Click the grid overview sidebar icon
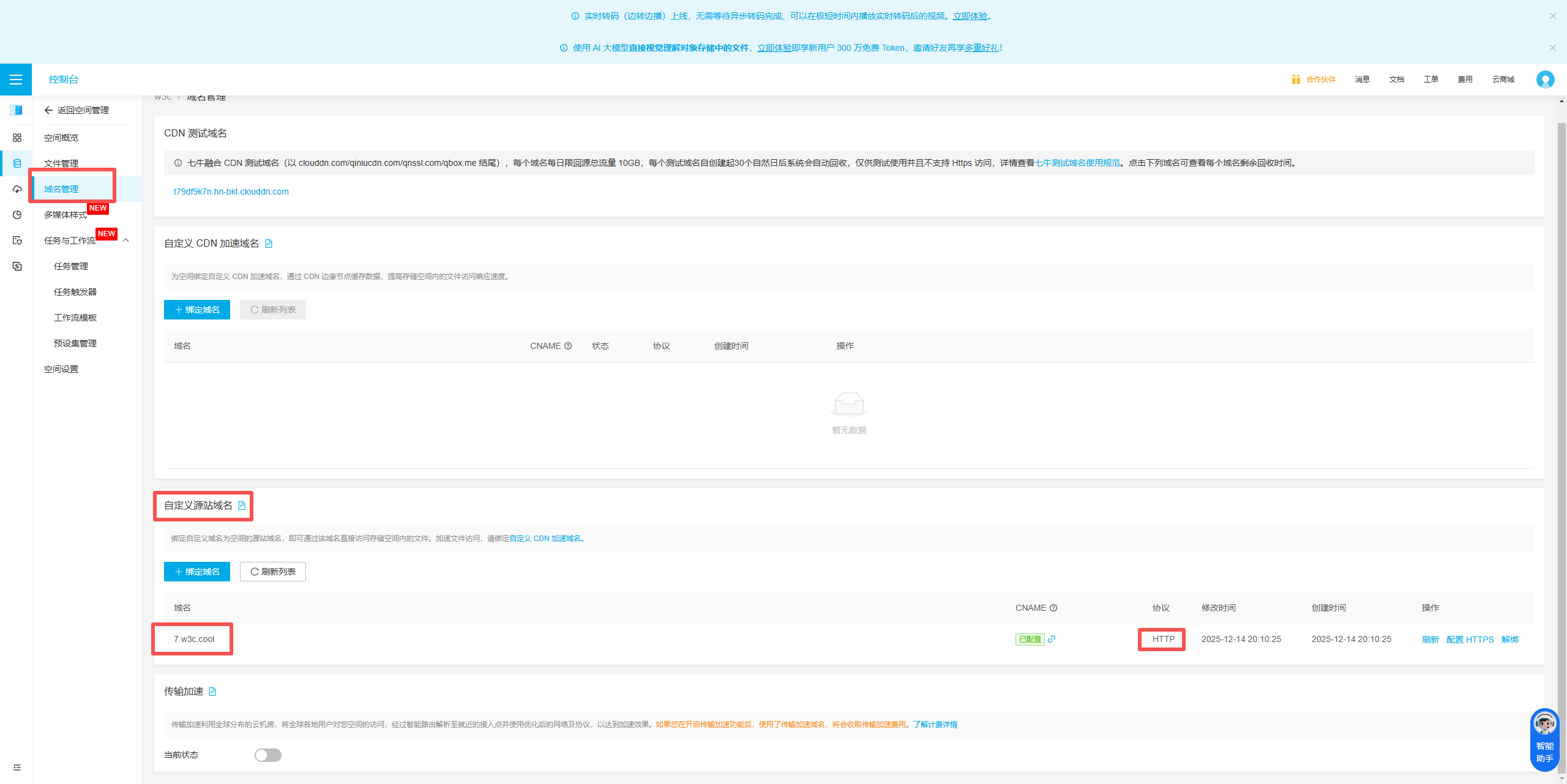 coord(17,138)
